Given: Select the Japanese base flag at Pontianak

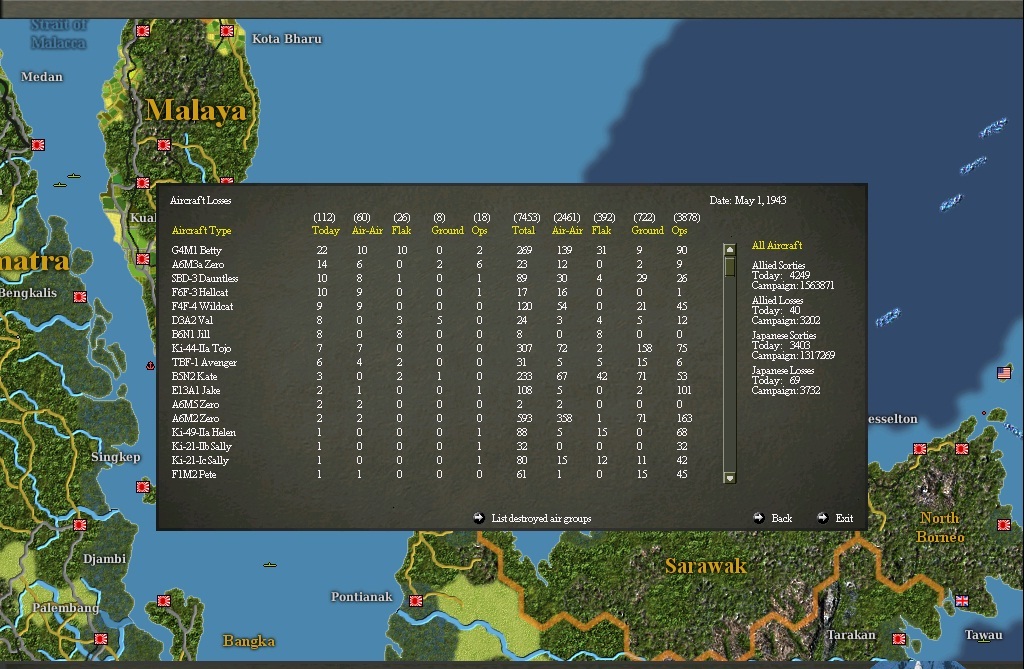Looking at the screenshot, I should tap(416, 600).
